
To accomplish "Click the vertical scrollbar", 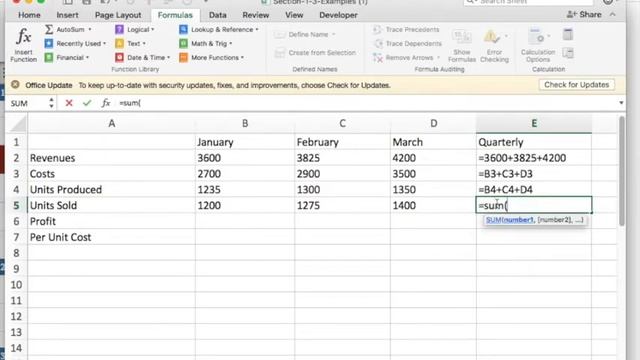I will [622, 171].
